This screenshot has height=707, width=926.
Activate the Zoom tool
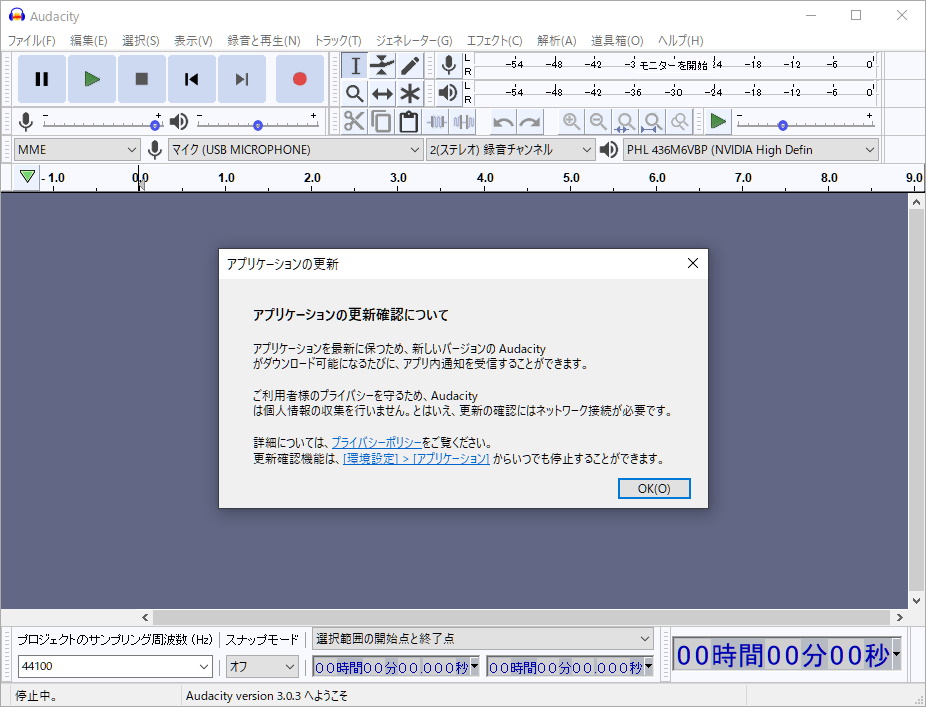(353, 93)
